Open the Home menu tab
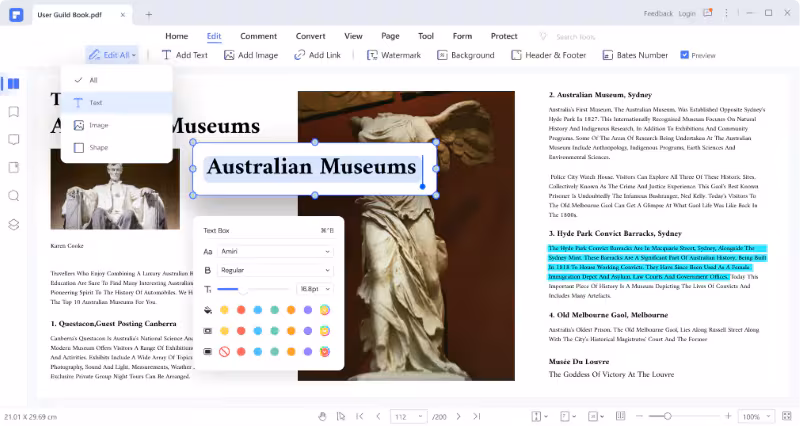Image resolution: width=800 pixels, height=426 pixels. 177,36
